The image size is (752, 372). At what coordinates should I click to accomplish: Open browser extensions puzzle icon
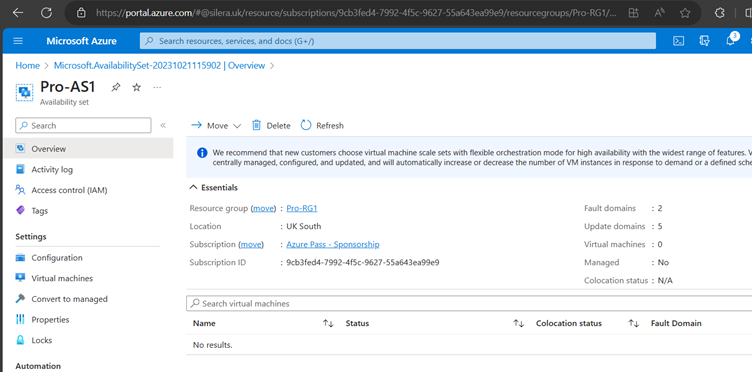pyautogui.click(x=719, y=13)
